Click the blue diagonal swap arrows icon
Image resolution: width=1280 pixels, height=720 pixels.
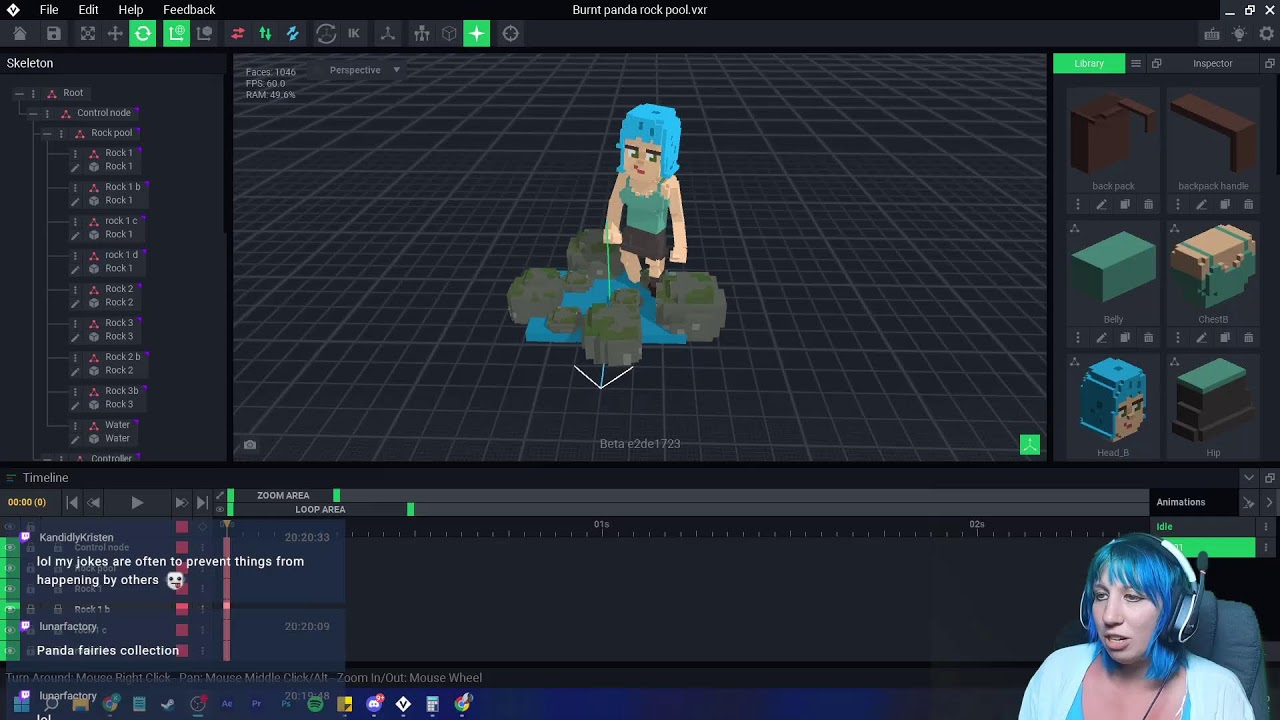(x=293, y=34)
